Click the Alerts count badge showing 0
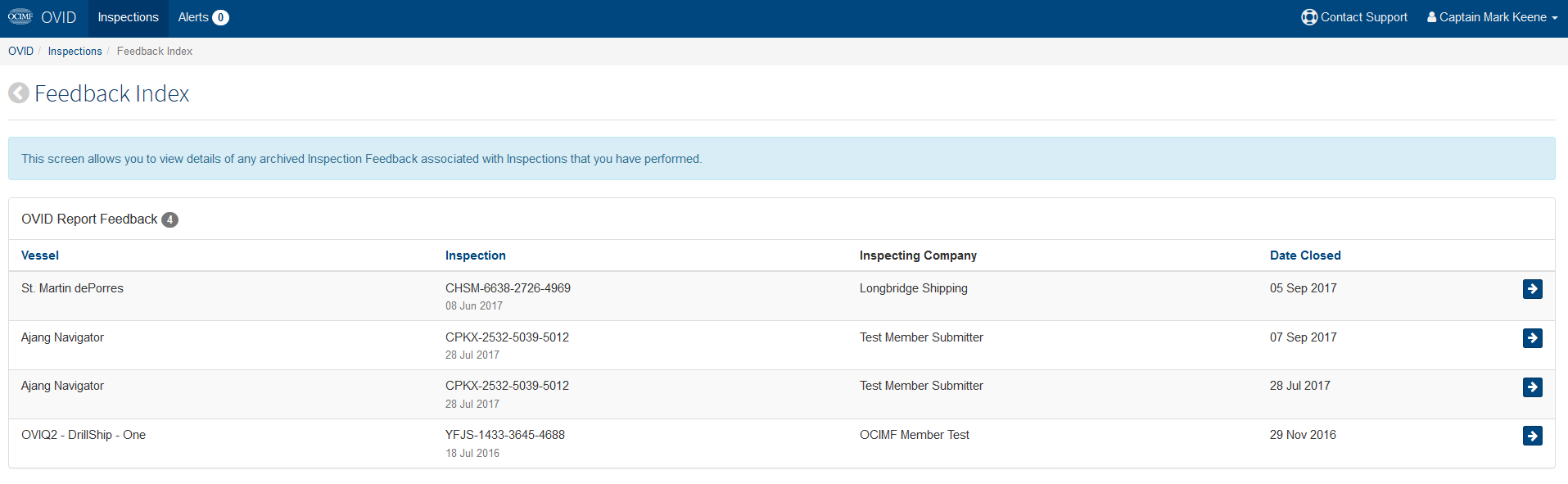The height and width of the screenshot is (484, 1568). (x=220, y=17)
